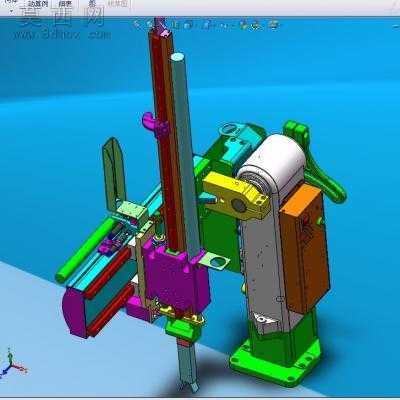Select the green mounting base plate
Screen dimensions: 400x400
[x=276, y=362]
